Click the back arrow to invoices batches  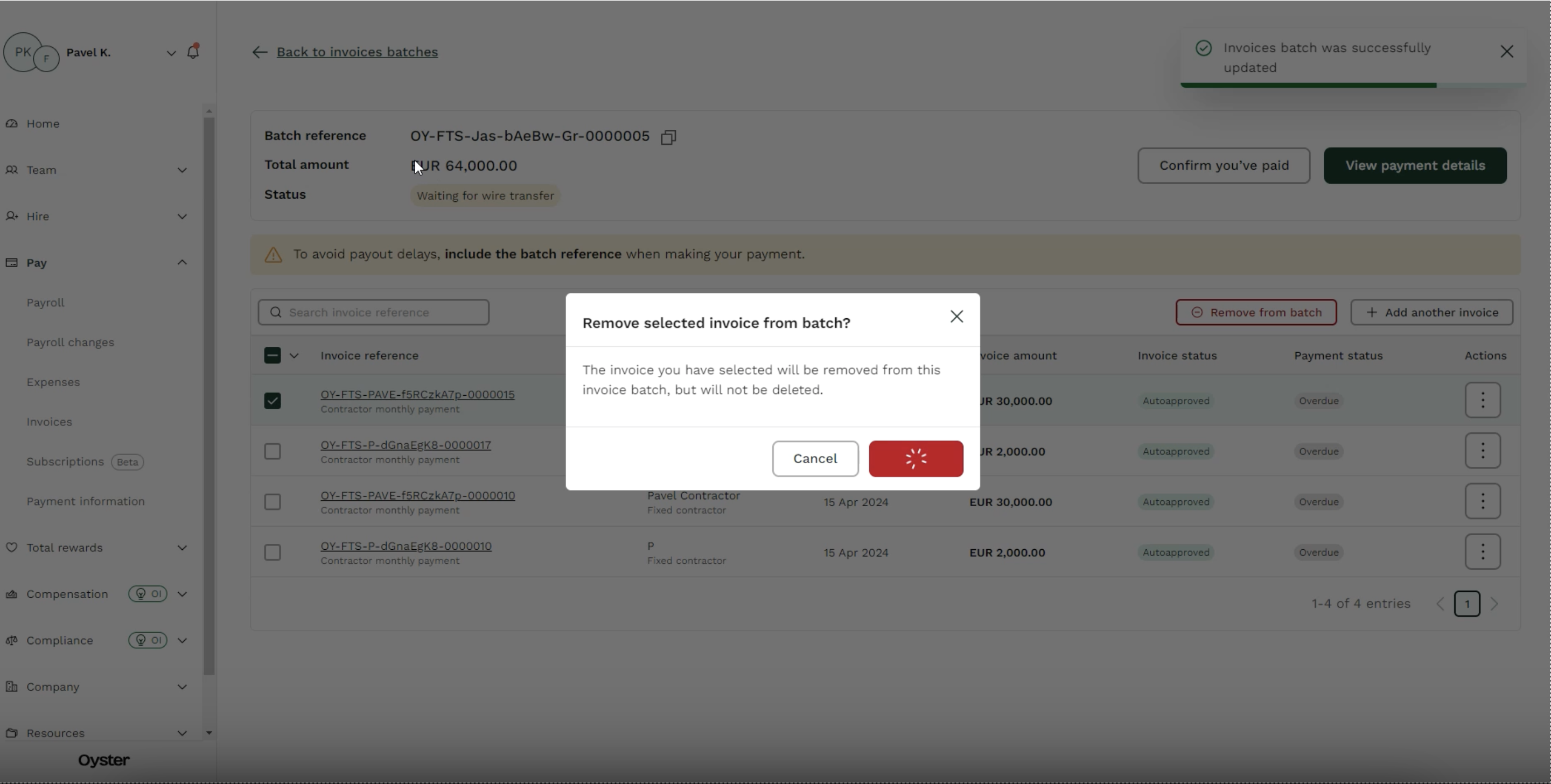259,52
